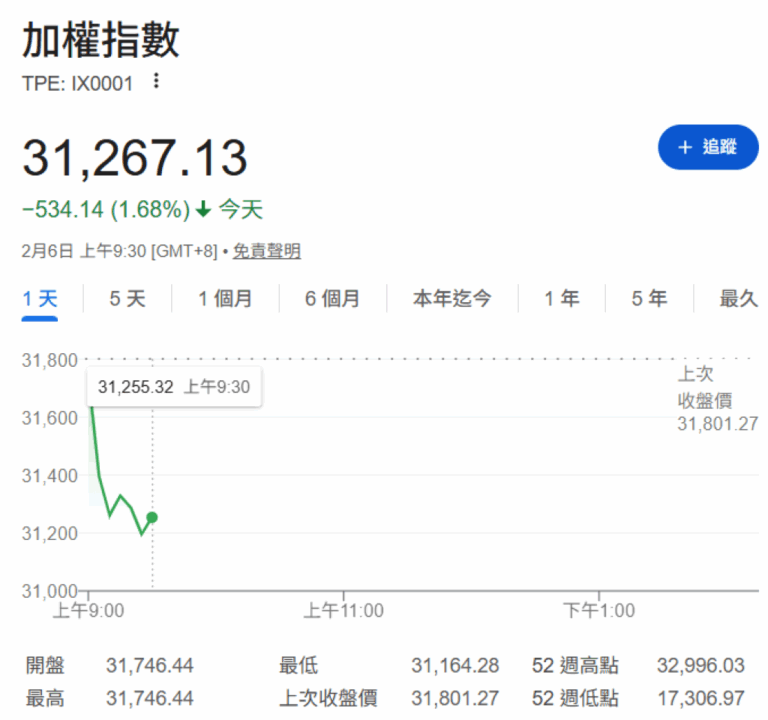The image size is (768, 720).
Task: Click the green down arrow next to 1.68%
Action: click(x=203, y=210)
